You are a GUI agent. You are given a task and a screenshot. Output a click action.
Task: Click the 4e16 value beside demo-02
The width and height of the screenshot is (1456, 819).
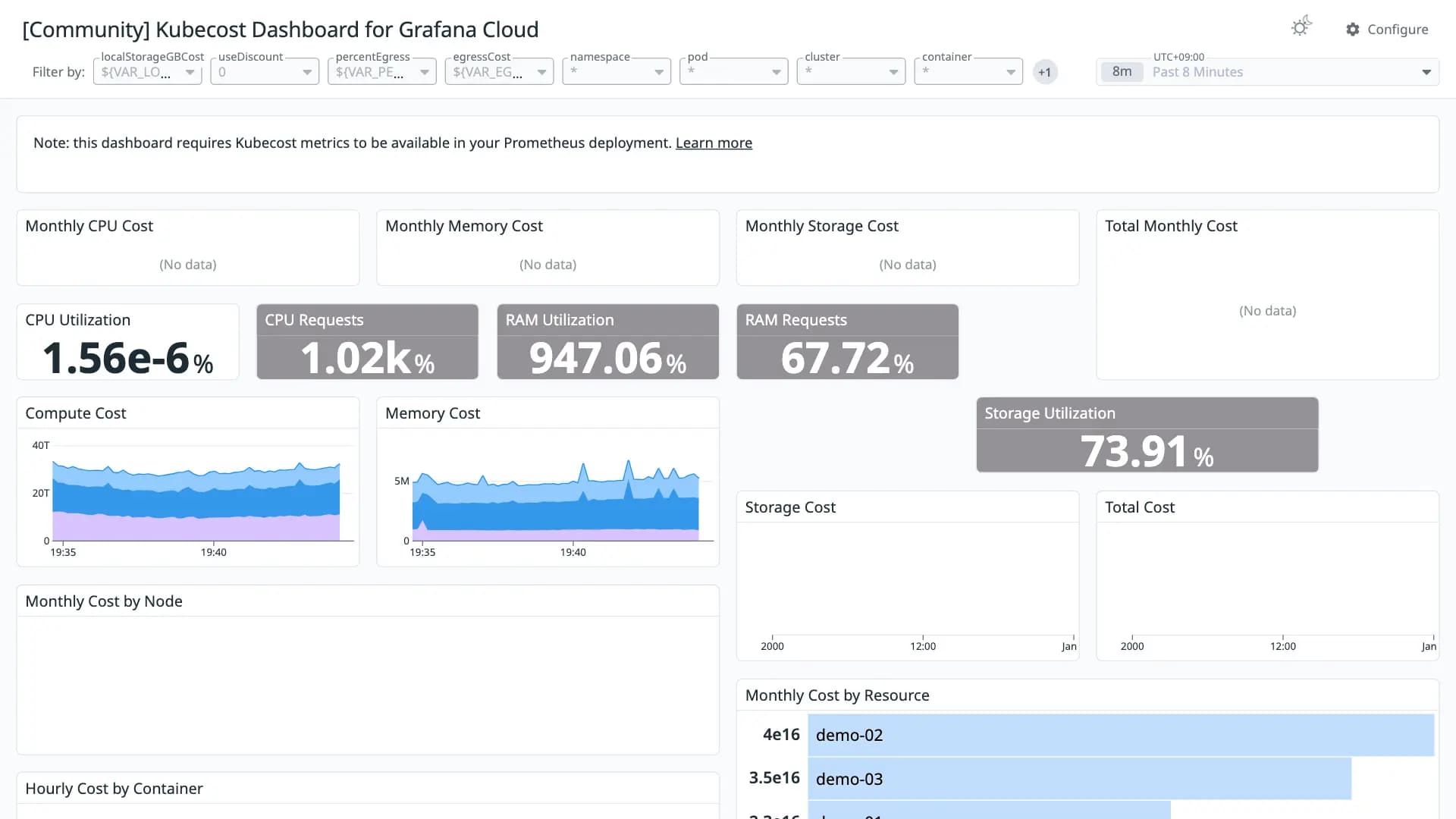(781, 735)
